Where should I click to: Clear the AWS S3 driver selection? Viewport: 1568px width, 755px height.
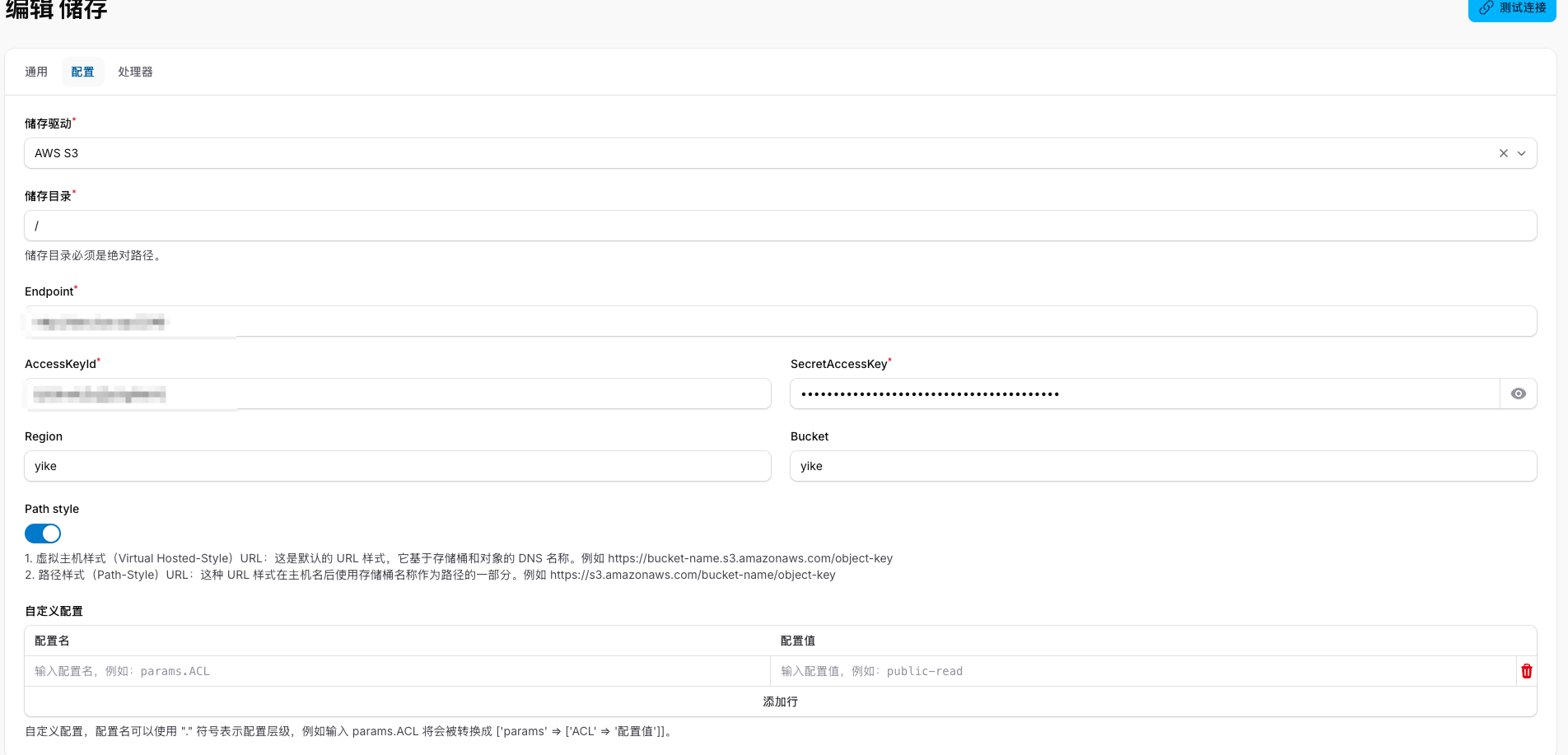point(1503,153)
